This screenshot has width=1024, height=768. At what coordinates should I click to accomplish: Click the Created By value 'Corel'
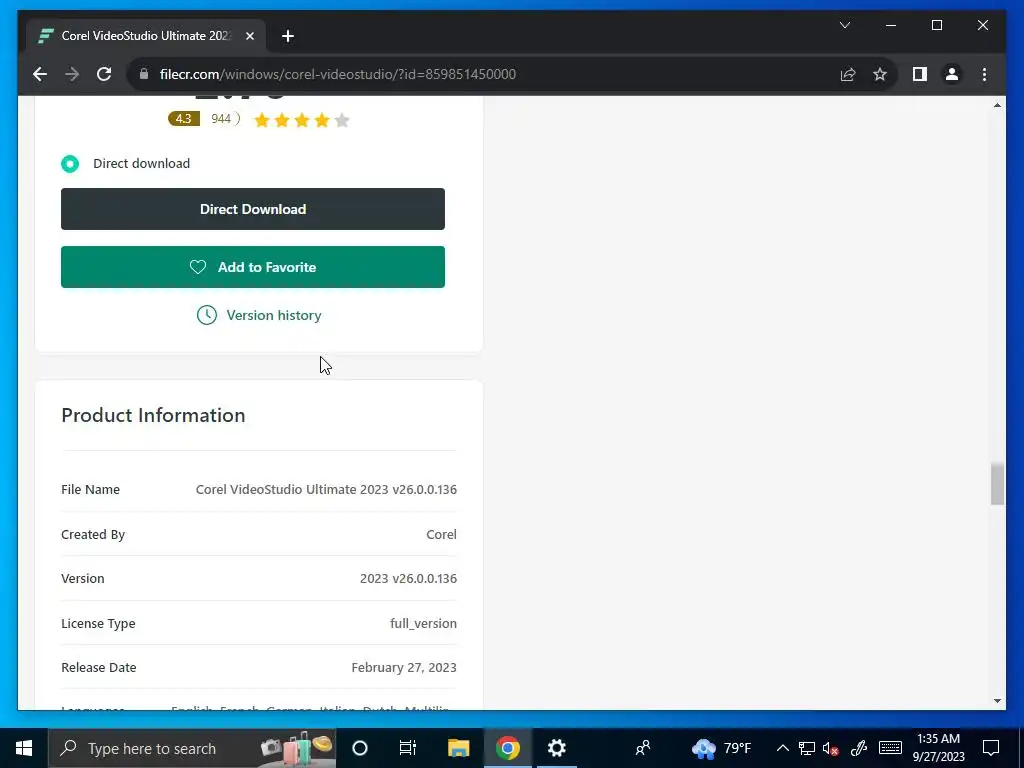(441, 534)
